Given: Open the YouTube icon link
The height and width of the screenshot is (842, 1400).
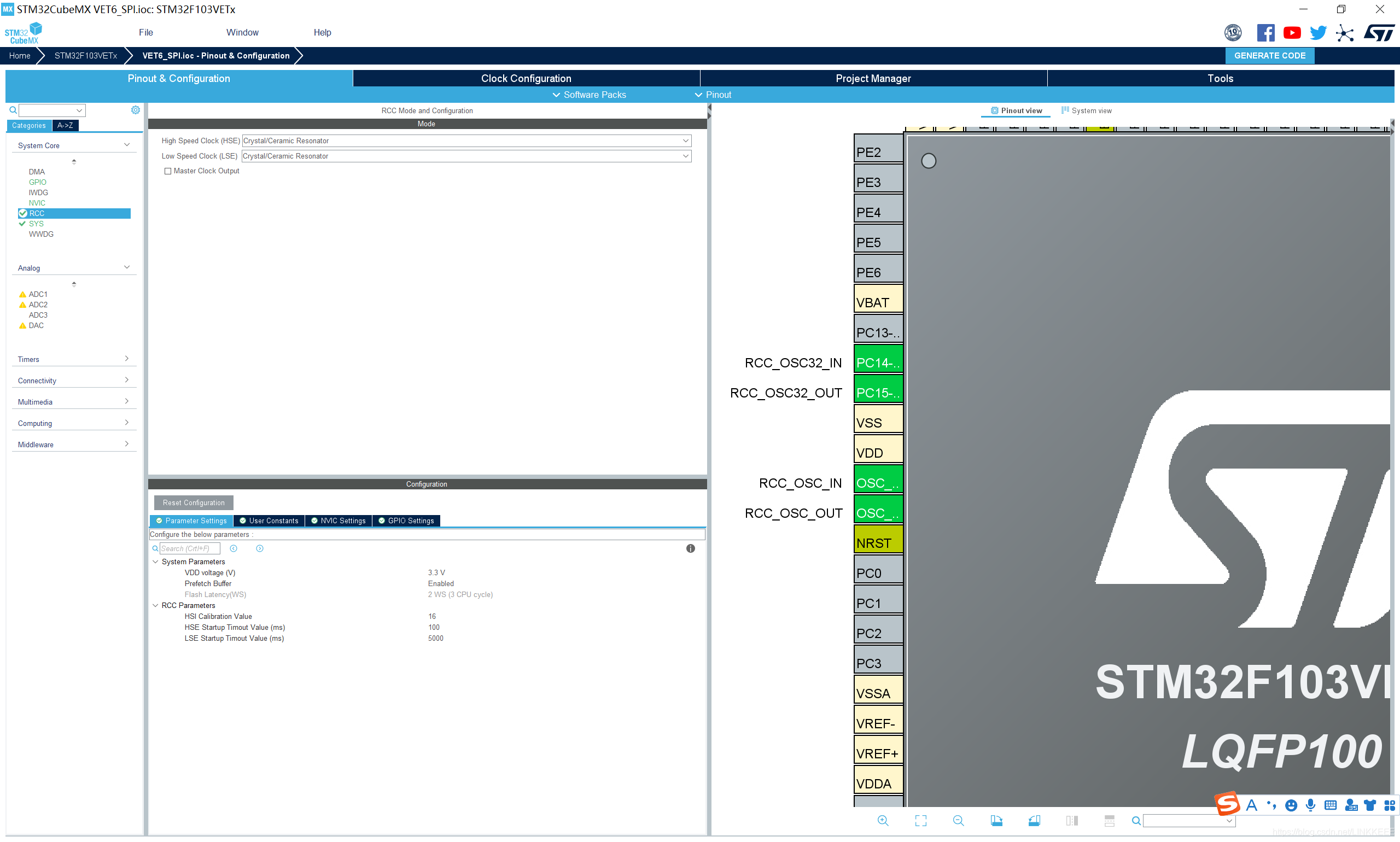Looking at the screenshot, I should (x=1292, y=33).
